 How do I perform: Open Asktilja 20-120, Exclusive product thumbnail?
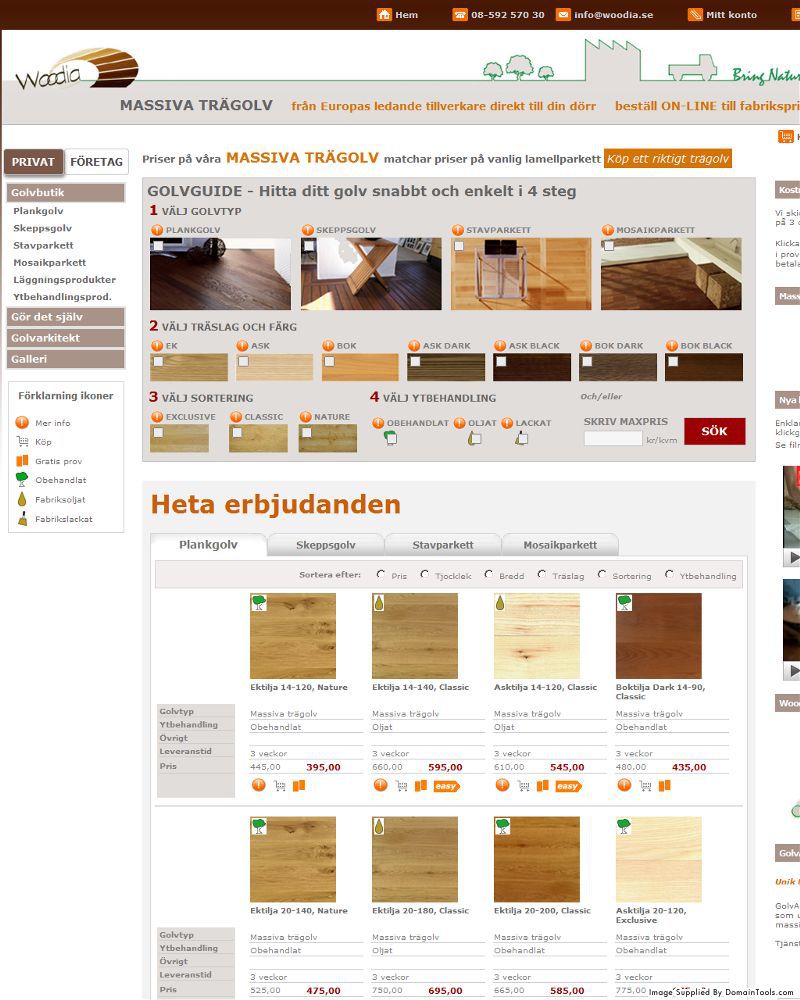658,859
